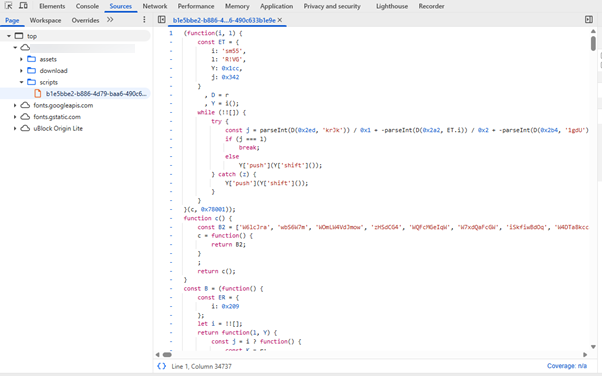Open the navigator three-dot more options
This screenshot has height=376, width=602.
click(144, 20)
